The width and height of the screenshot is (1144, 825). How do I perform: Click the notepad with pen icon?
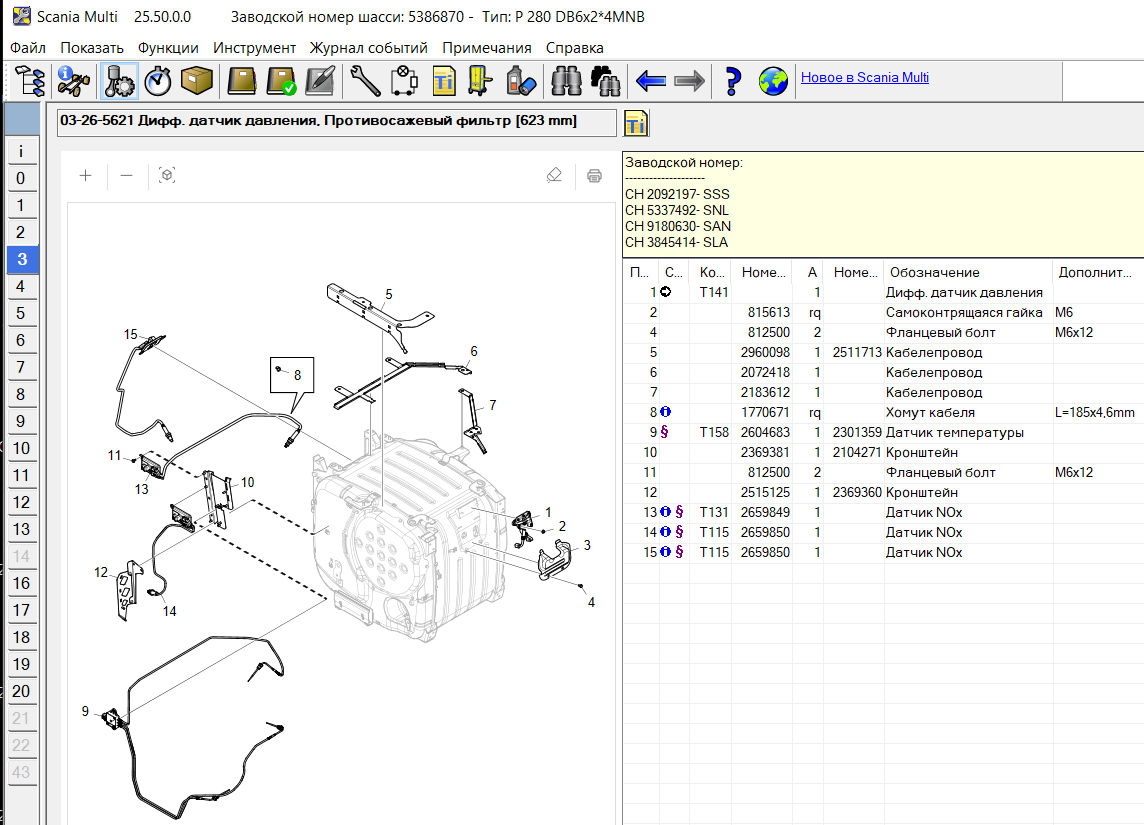click(320, 80)
